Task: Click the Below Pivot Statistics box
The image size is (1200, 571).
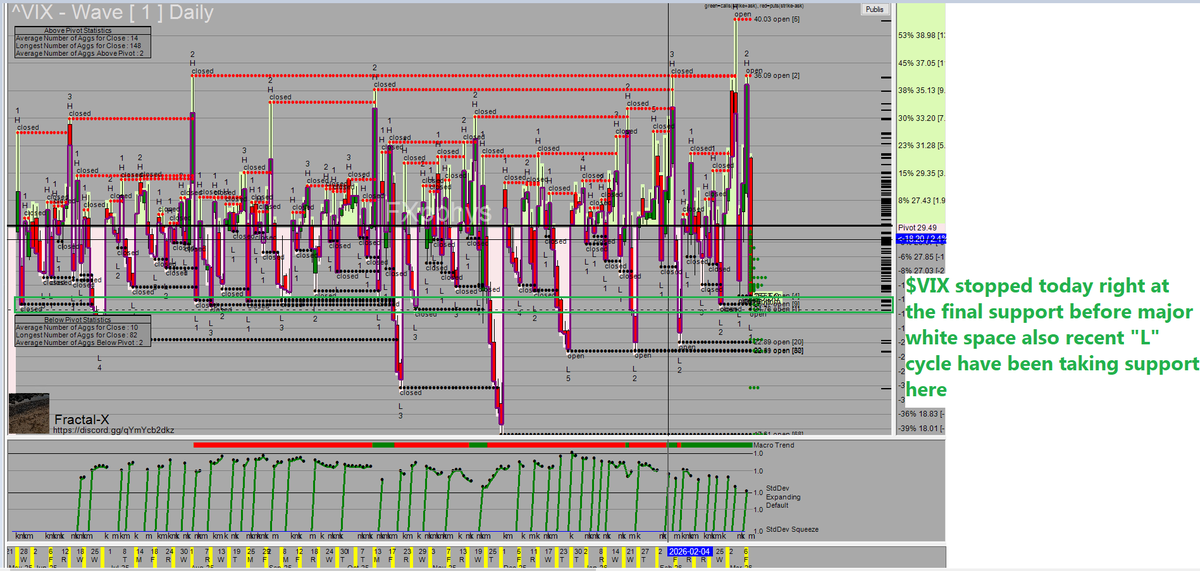Action: [81, 332]
